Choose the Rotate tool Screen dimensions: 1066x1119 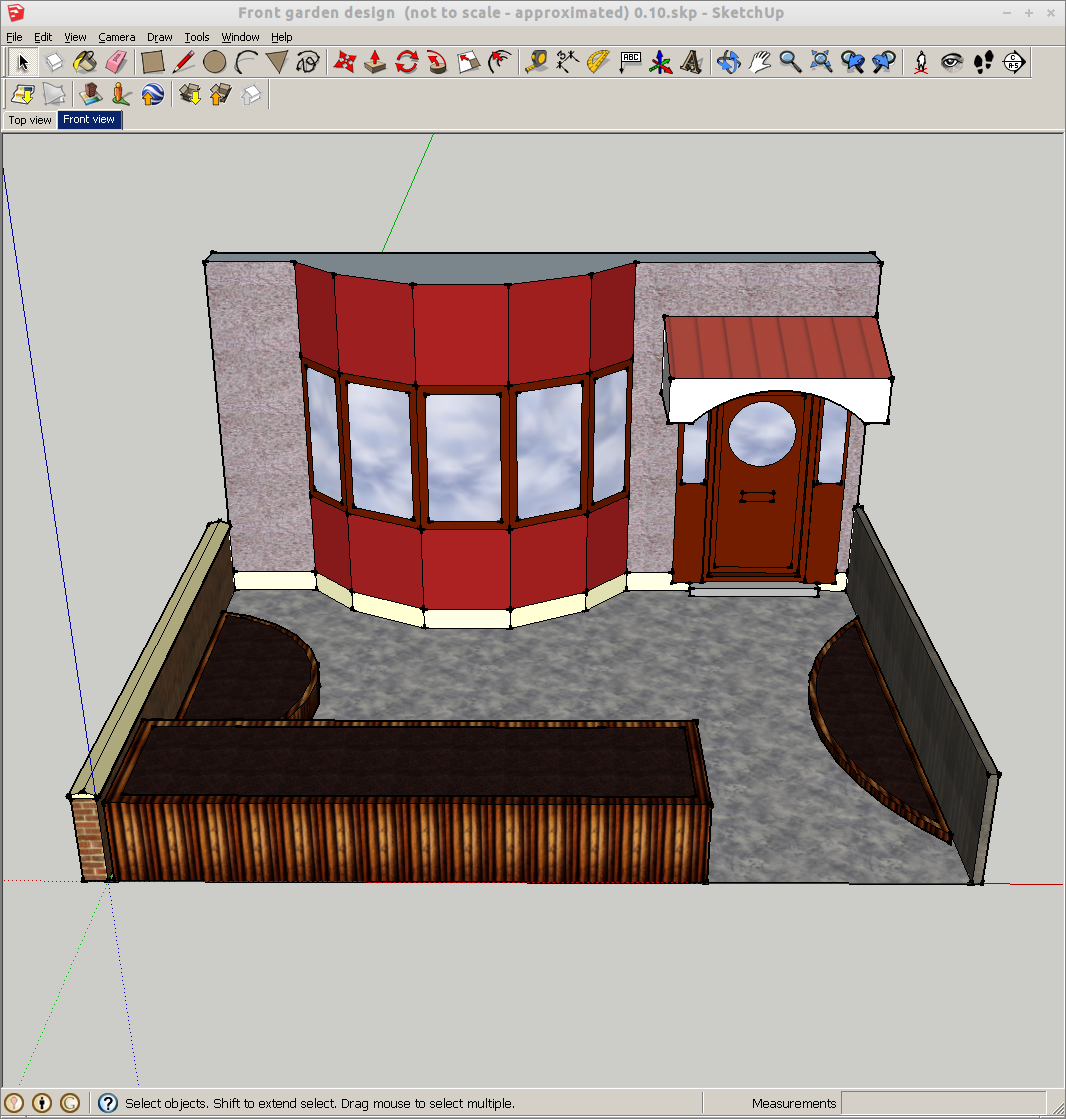[x=407, y=63]
